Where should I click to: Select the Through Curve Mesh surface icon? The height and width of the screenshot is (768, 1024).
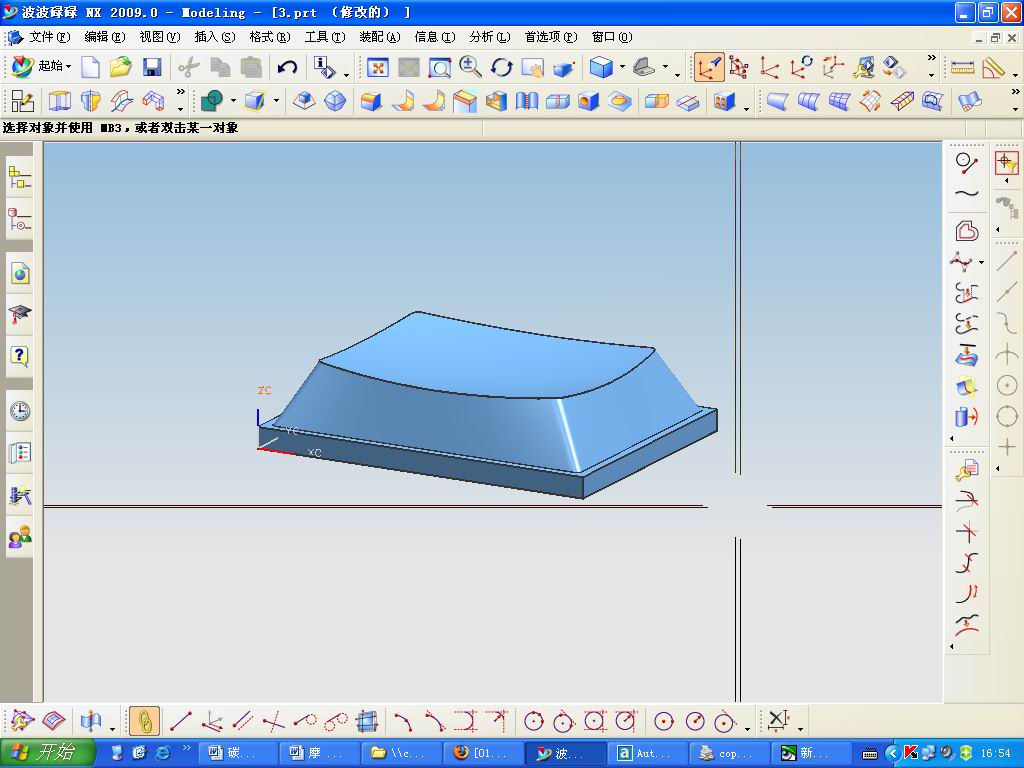click(x=839, y=101)
